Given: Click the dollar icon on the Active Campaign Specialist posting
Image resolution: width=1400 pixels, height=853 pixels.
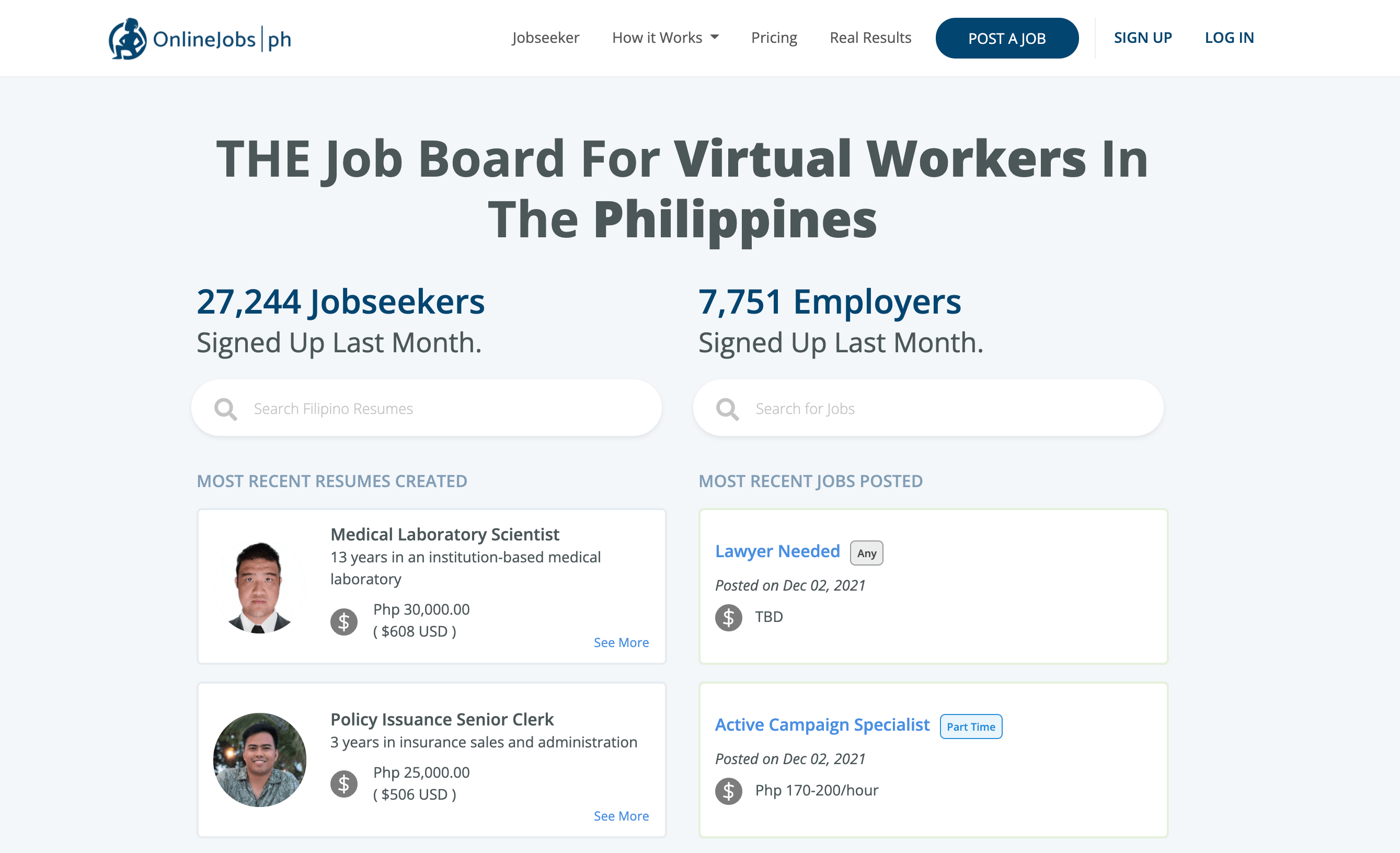Looking at the screenshot, I should 729,790.
